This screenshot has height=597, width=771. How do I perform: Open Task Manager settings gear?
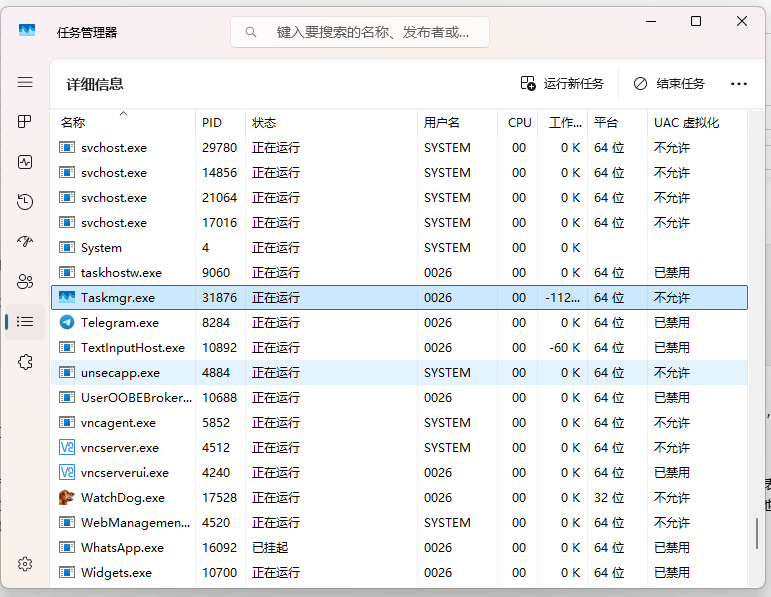coord(25,564)
